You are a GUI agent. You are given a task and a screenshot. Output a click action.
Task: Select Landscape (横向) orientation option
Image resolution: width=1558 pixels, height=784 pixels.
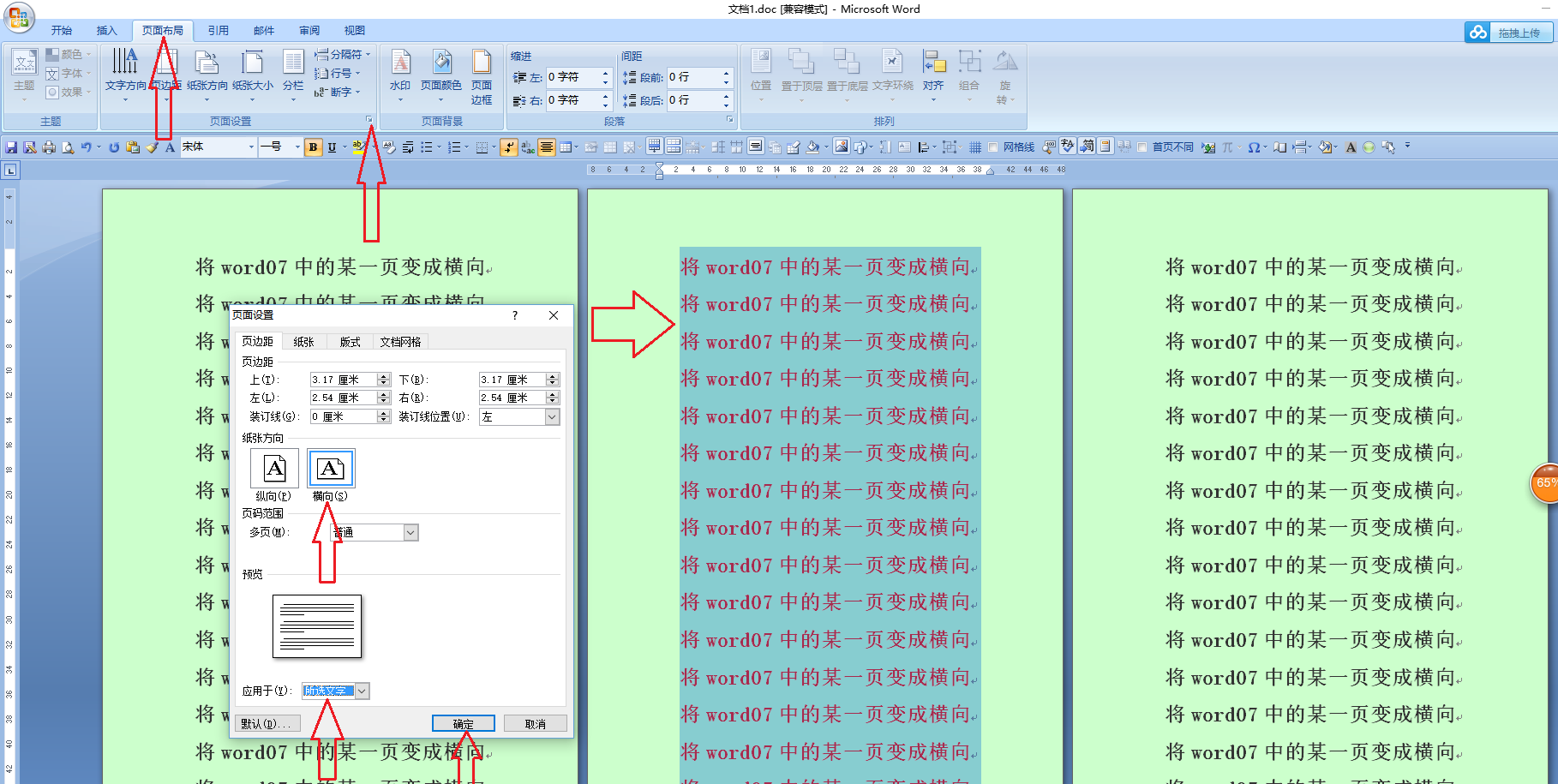point(331,475)
